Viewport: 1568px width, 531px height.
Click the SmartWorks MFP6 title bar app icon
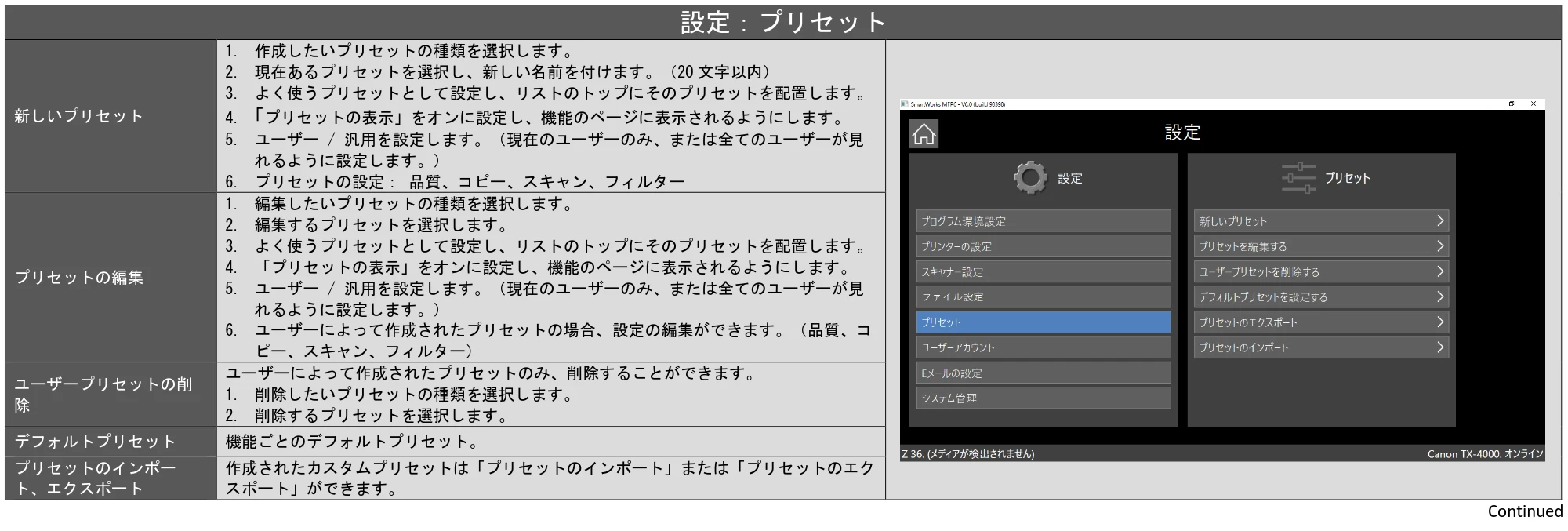coord(905,104)
